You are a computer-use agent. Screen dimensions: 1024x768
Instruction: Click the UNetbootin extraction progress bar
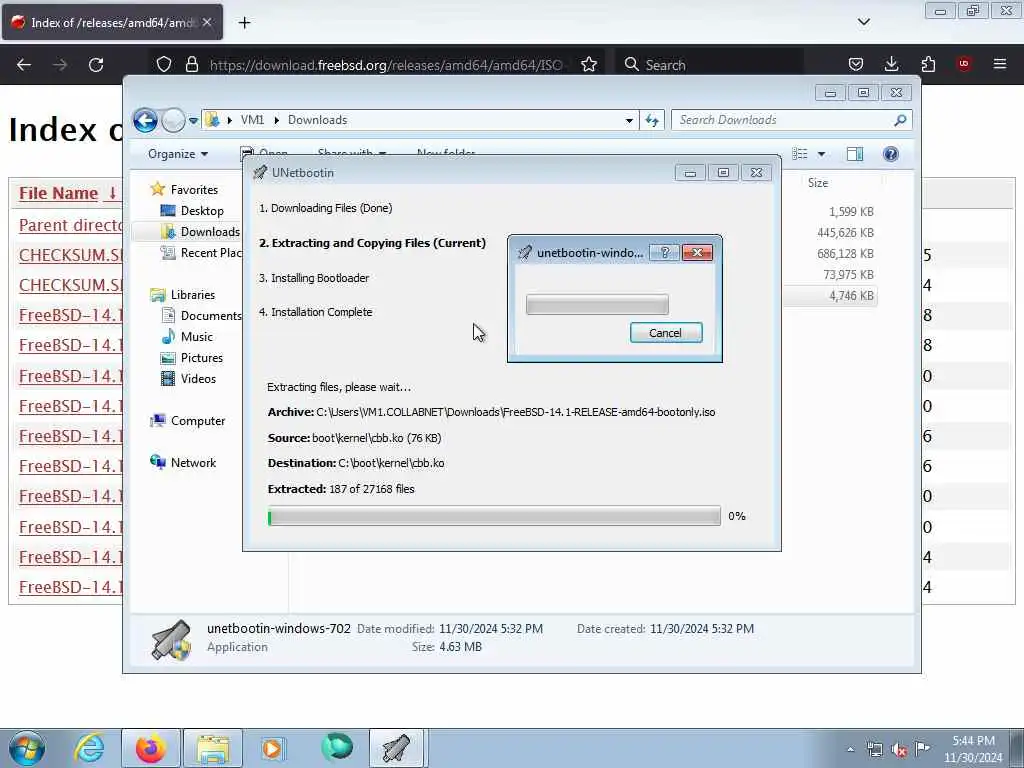pyautogui.click(x=494, y=516)
